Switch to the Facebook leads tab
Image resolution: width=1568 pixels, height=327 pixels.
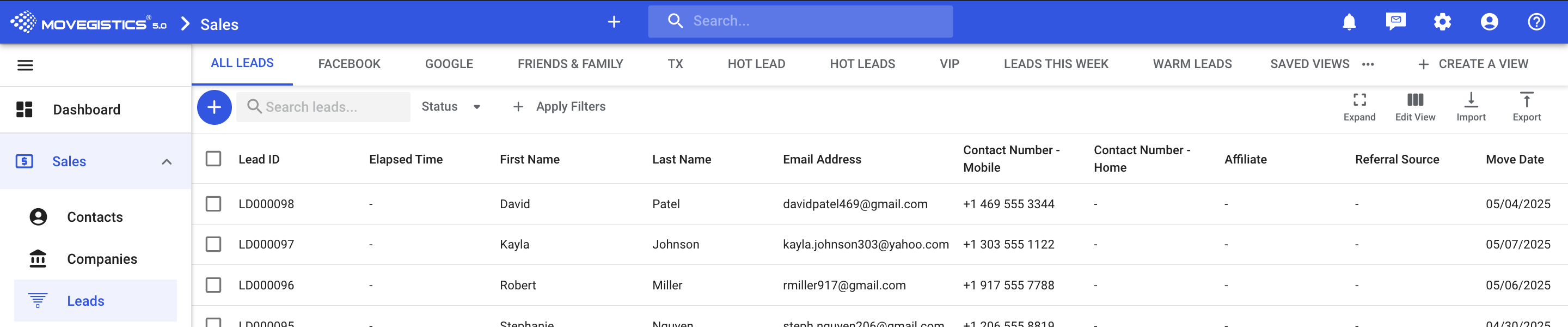tap(349, 64)
